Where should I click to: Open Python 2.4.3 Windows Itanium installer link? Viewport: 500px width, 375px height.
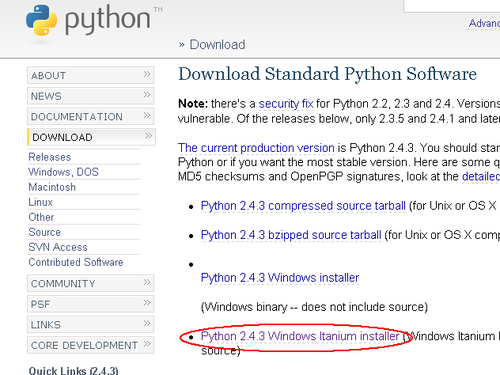300,336
